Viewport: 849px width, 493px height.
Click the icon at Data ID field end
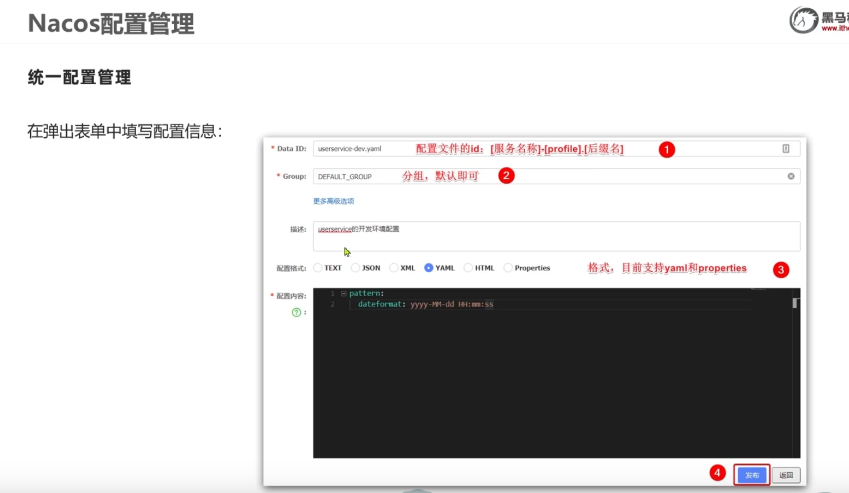(786, 148)
